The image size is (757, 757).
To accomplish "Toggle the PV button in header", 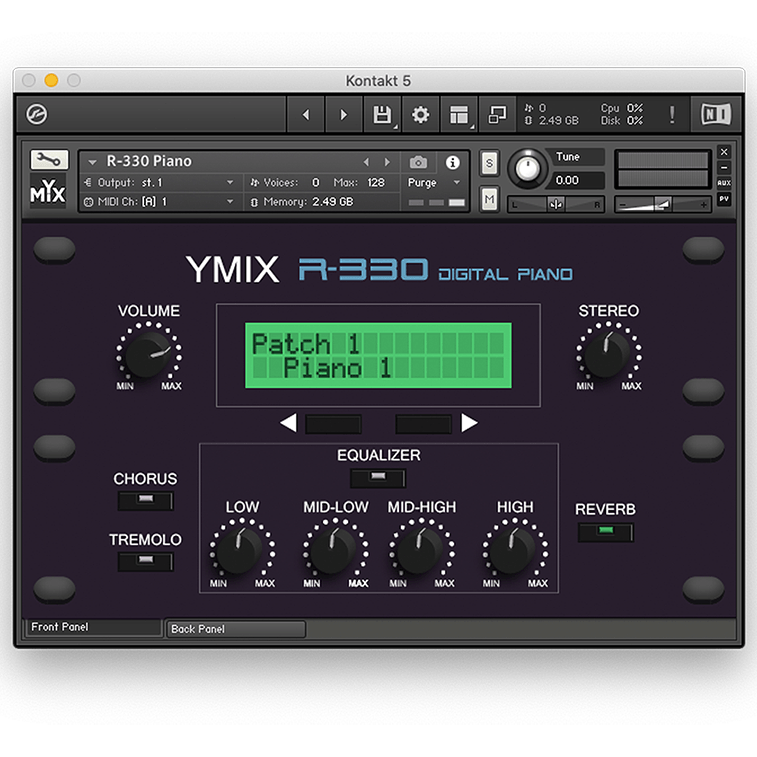I will click(724, 198).
